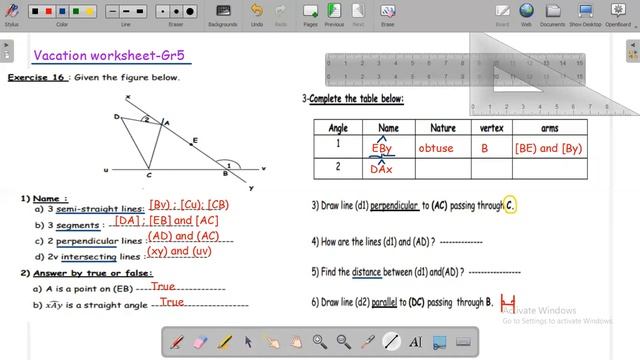The image size is (640, 360).
Task: Choose the red pen color
Action: click(x=49, y=11)
